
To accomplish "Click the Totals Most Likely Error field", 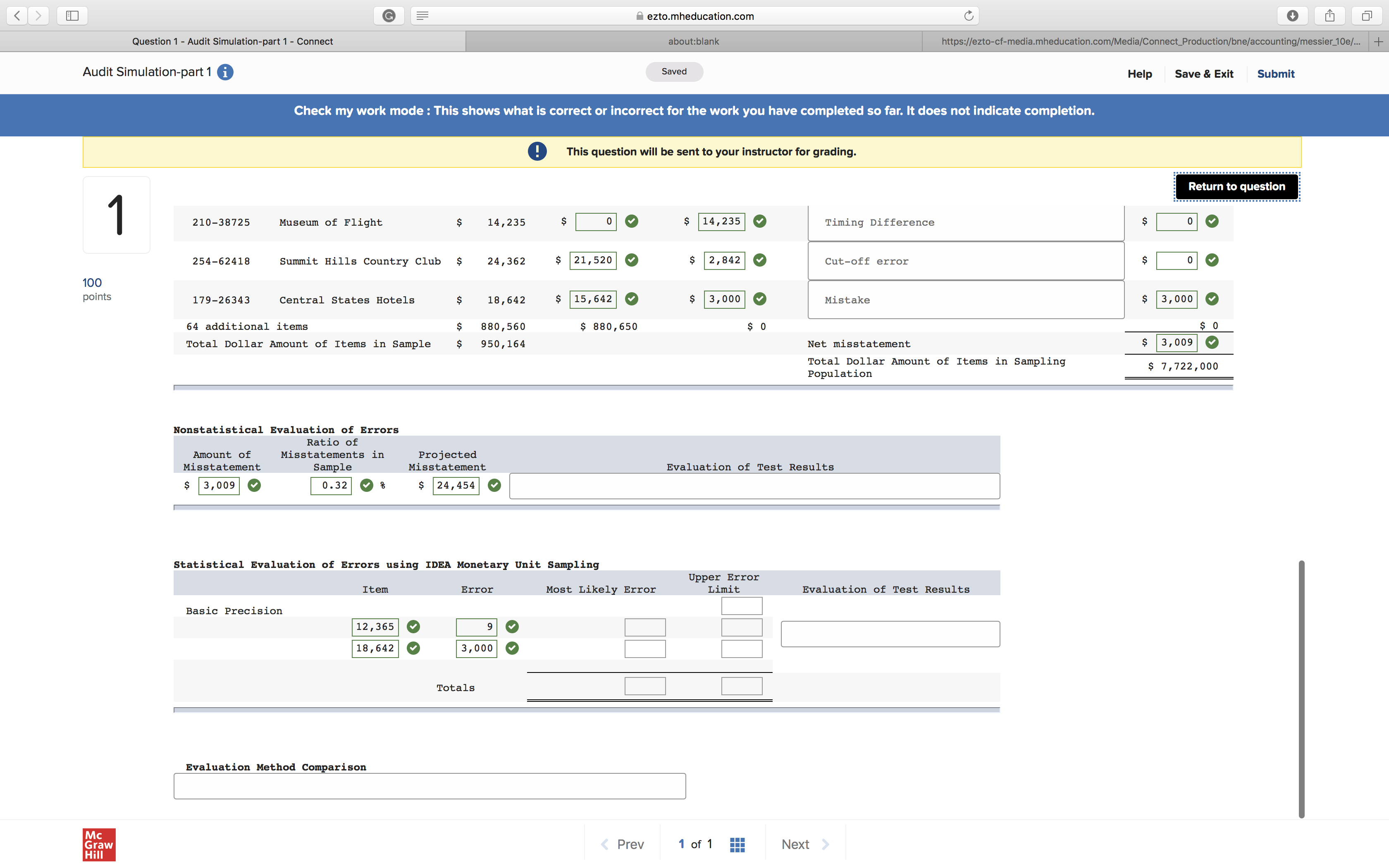I will coord(644,686).
